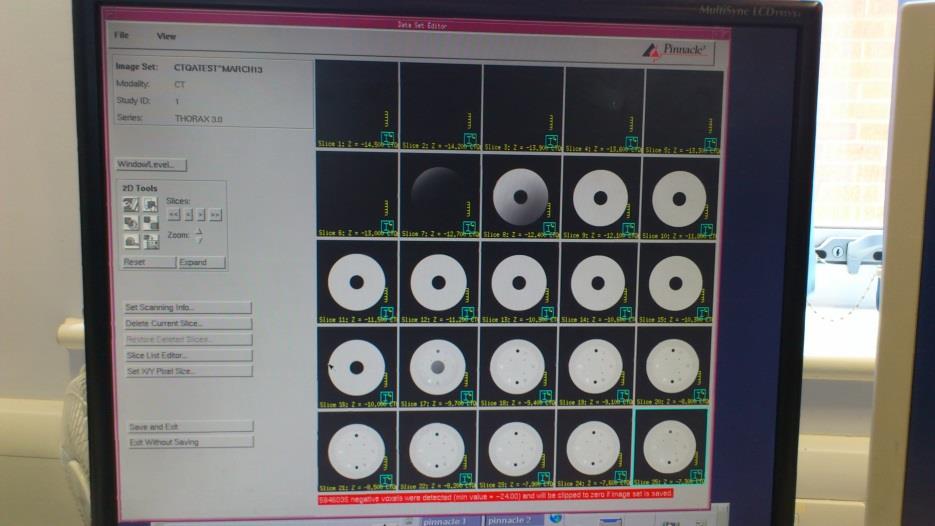Screen dimensions: 935x526
Task: Select the Slice 23 thumbnail
Action: coord(515,448)
